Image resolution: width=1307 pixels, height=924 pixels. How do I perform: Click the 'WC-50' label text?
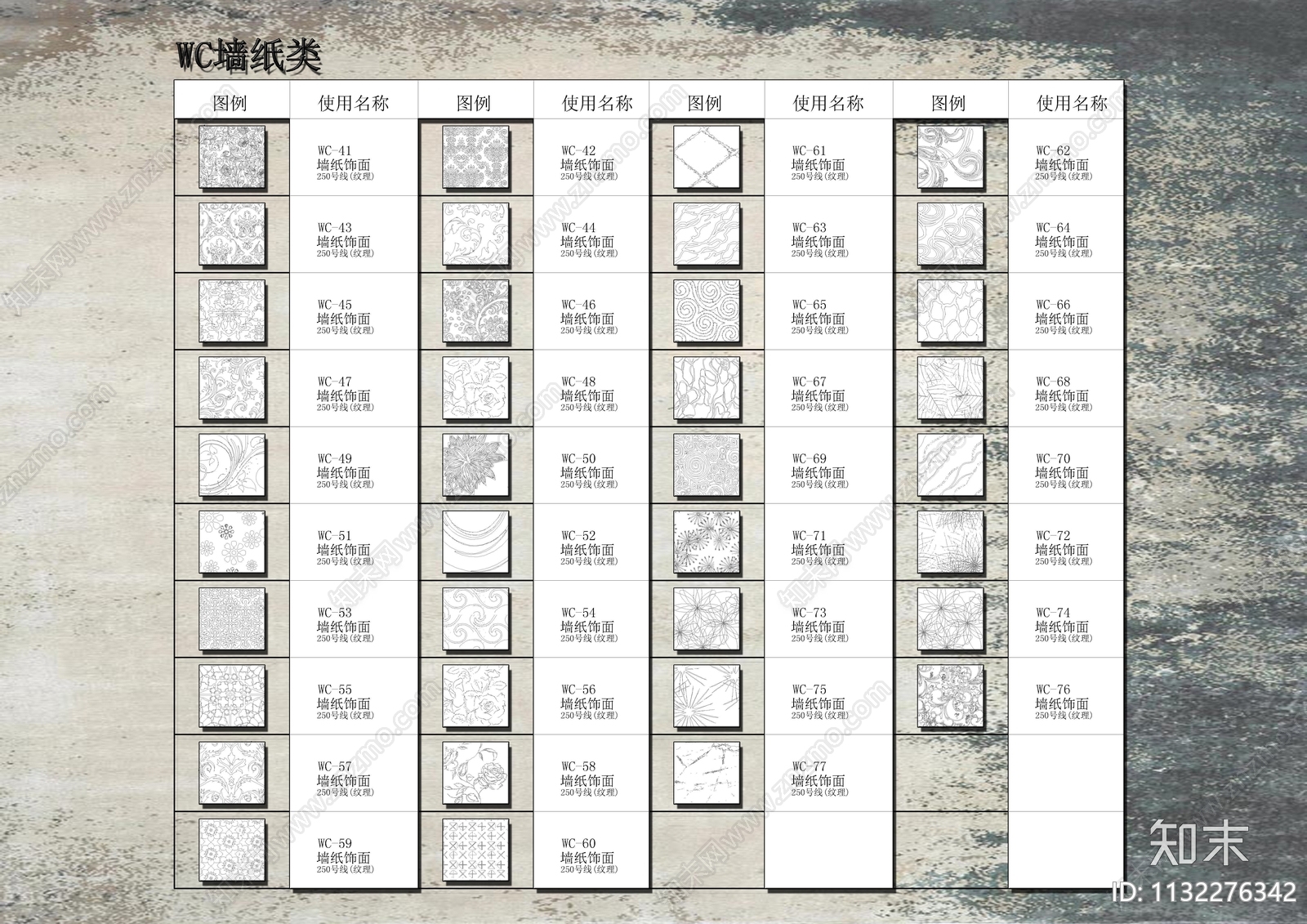578,459
